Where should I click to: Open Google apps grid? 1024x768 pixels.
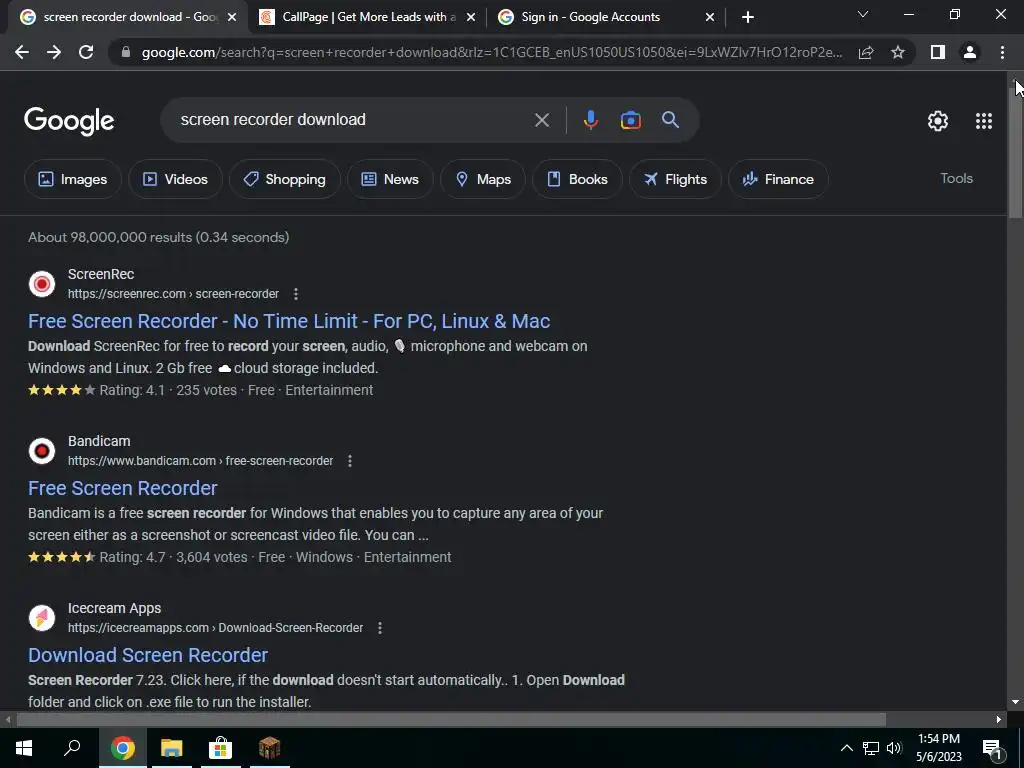984,121
